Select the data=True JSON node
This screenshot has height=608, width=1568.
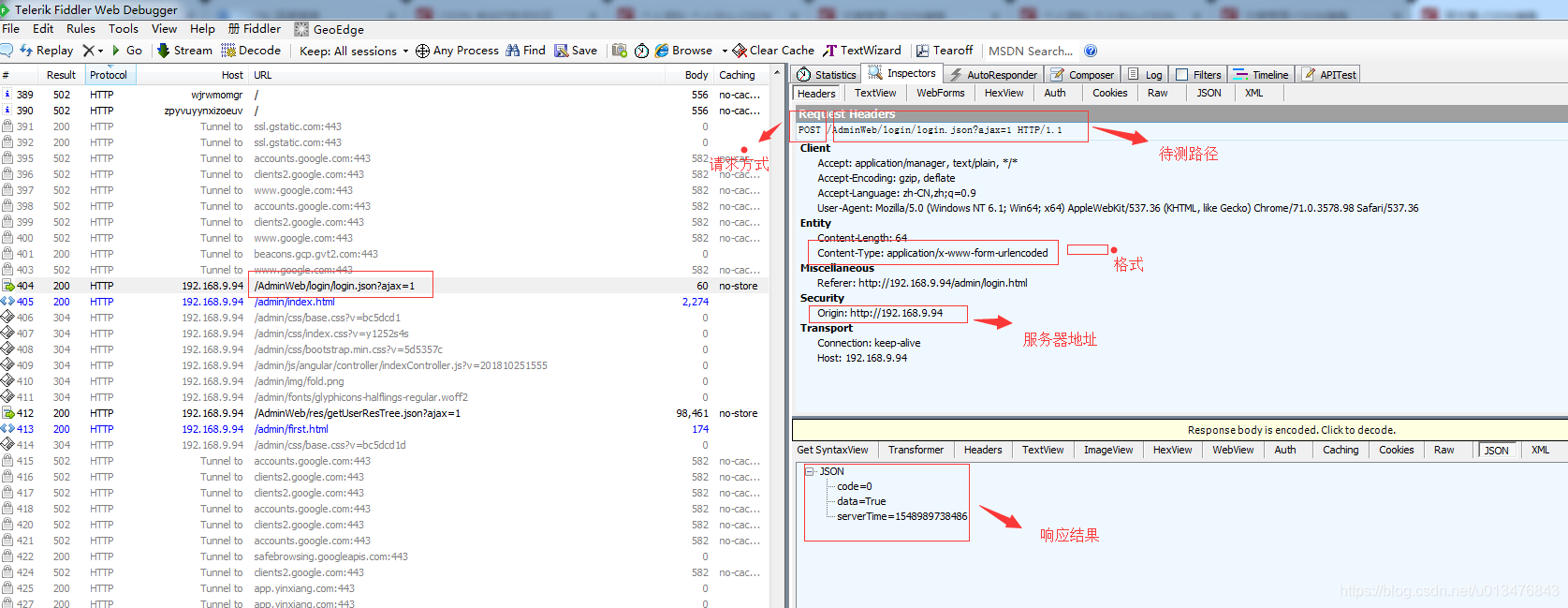pyautogui.click(x=860, y=501)
